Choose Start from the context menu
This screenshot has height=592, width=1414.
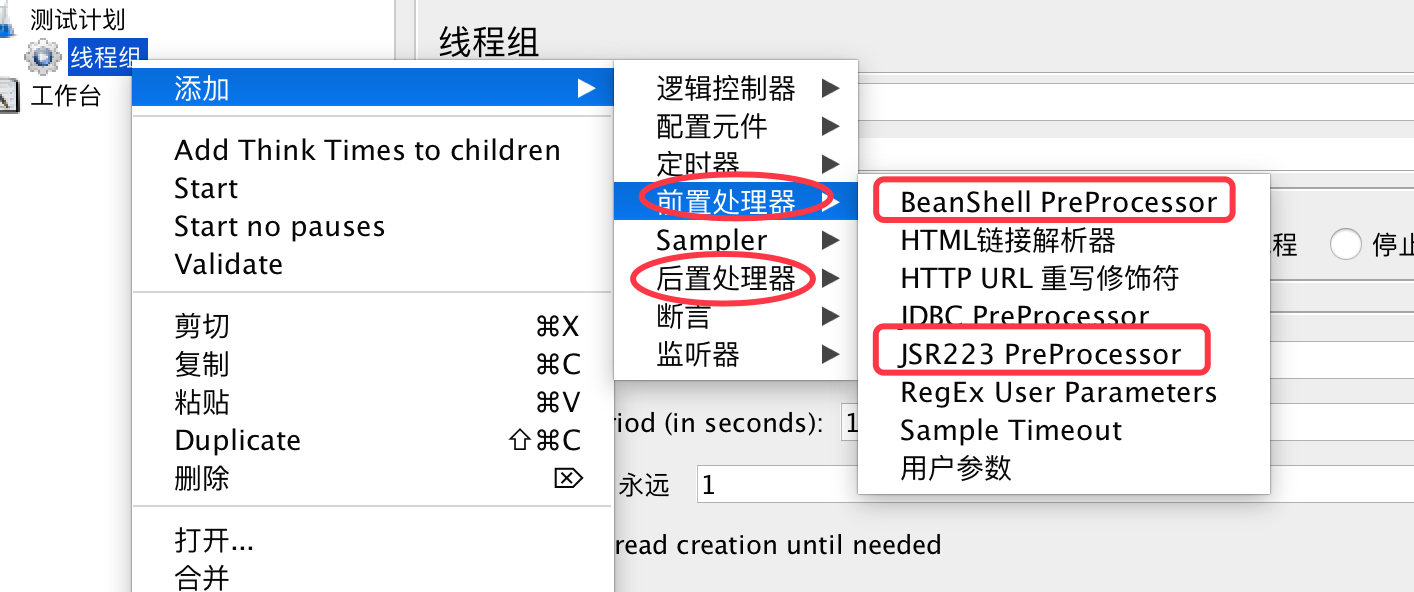click(x=372, y=188)
